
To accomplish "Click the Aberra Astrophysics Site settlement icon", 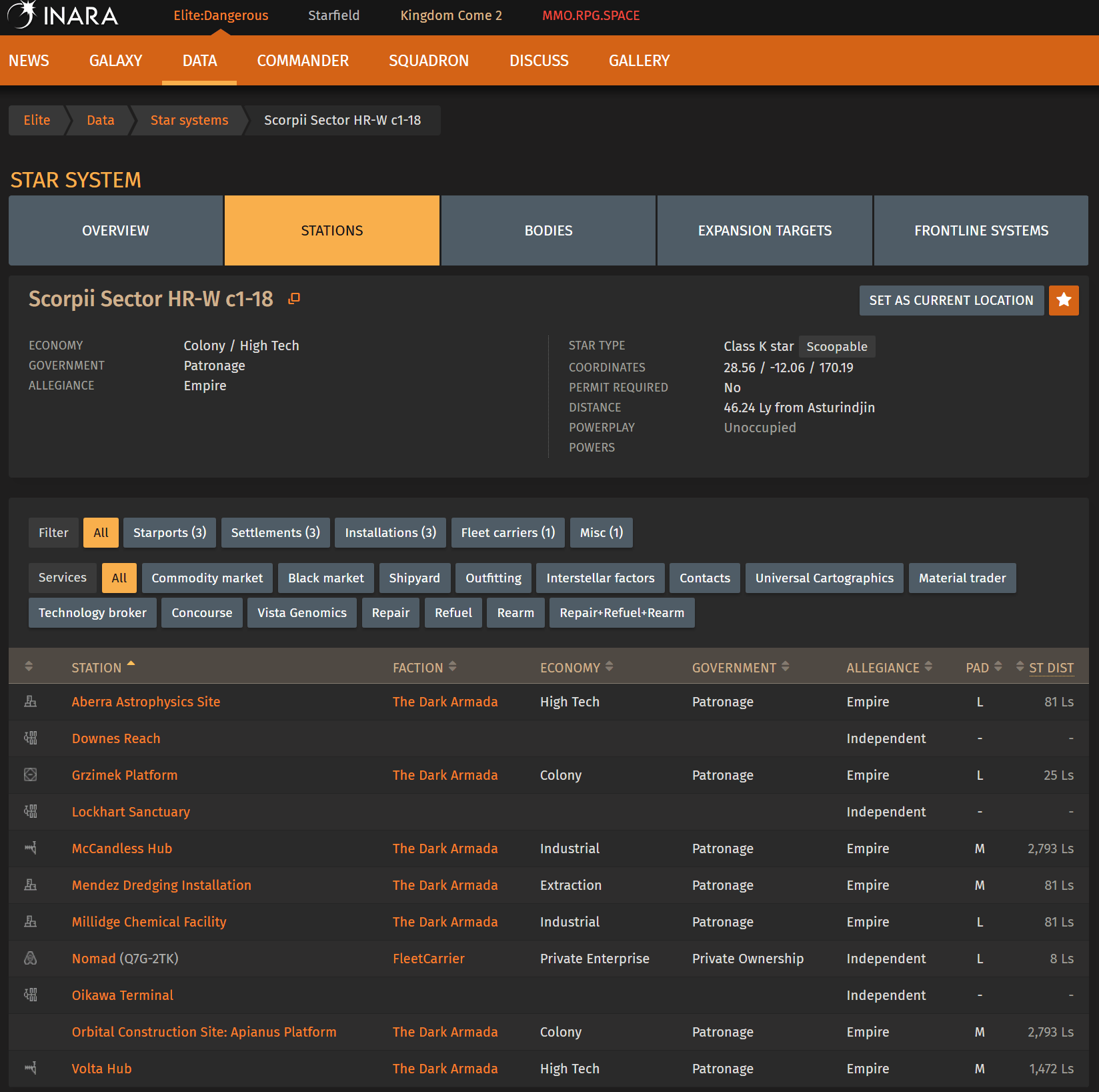I will 31,702.
